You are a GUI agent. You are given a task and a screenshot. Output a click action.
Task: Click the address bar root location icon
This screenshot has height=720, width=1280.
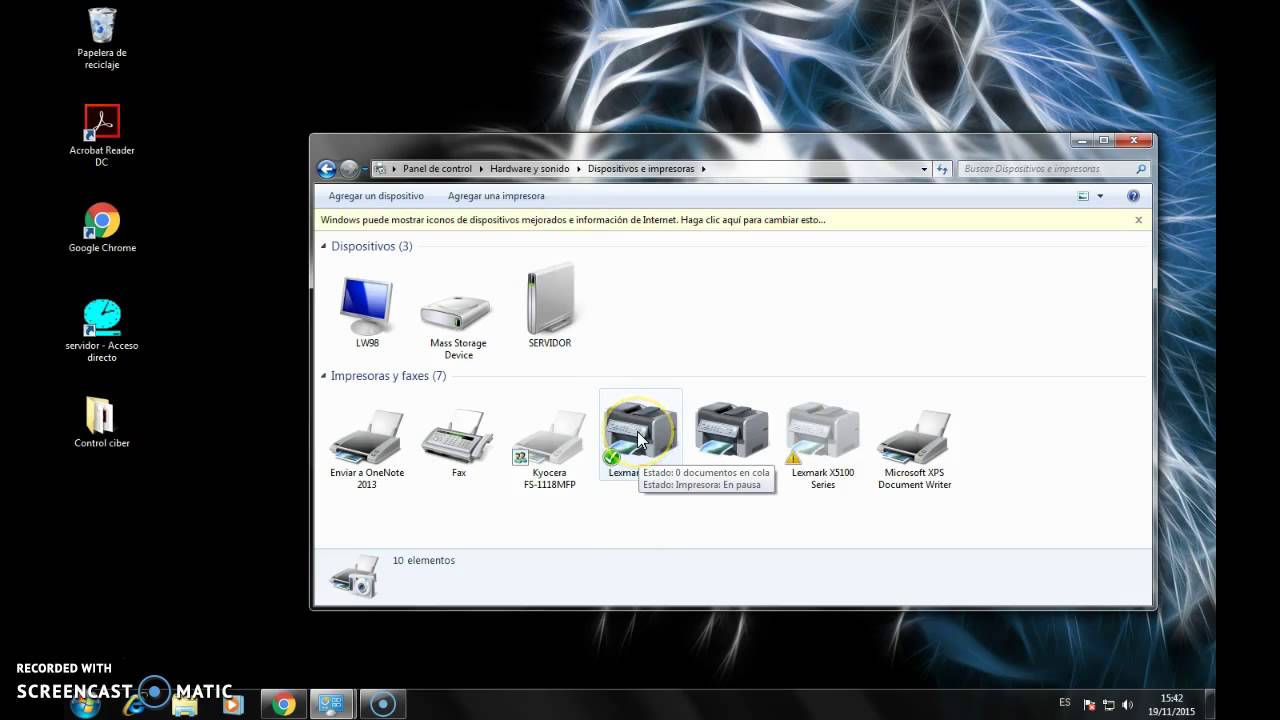(380, 169)
